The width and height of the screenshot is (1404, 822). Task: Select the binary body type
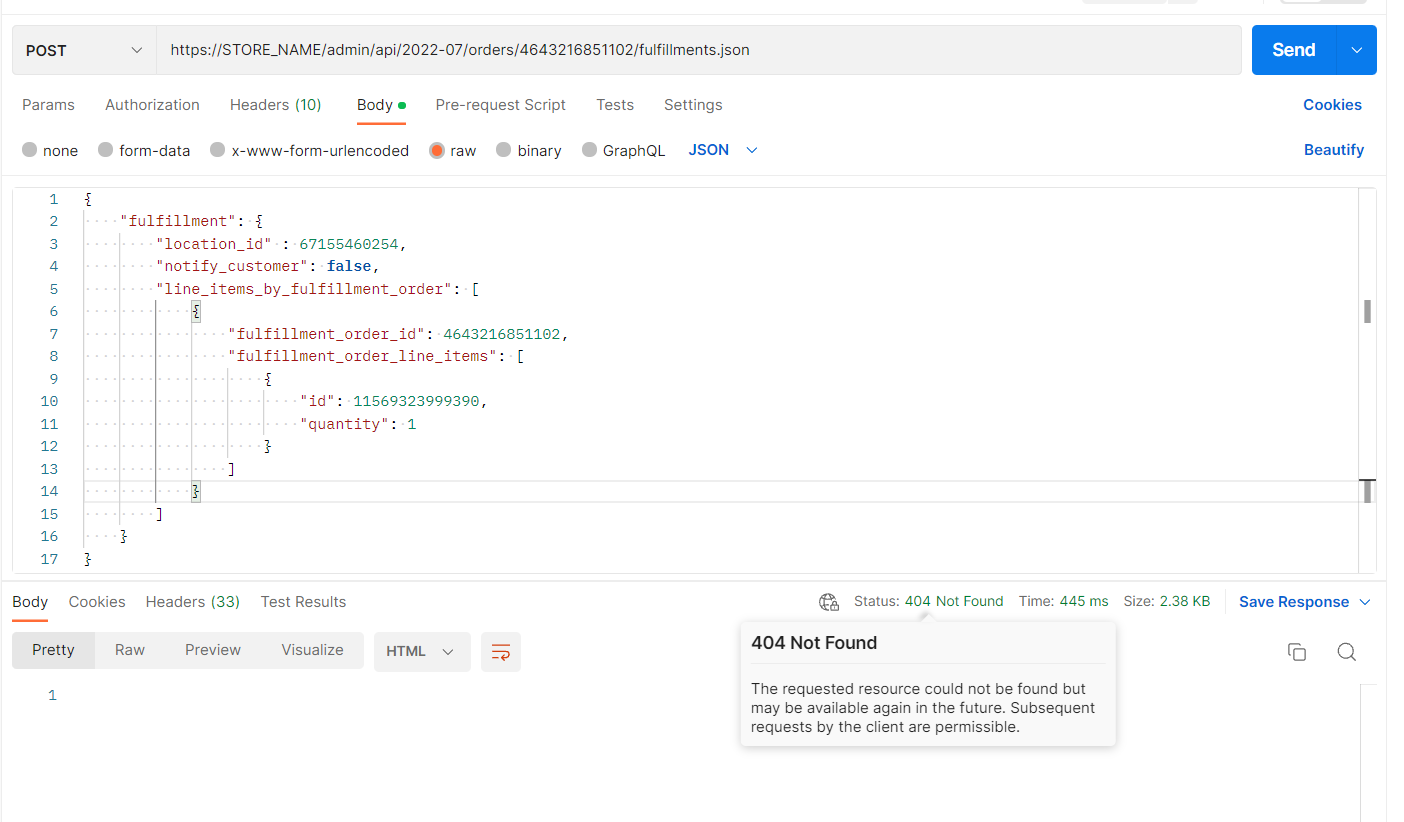(529, 150)
